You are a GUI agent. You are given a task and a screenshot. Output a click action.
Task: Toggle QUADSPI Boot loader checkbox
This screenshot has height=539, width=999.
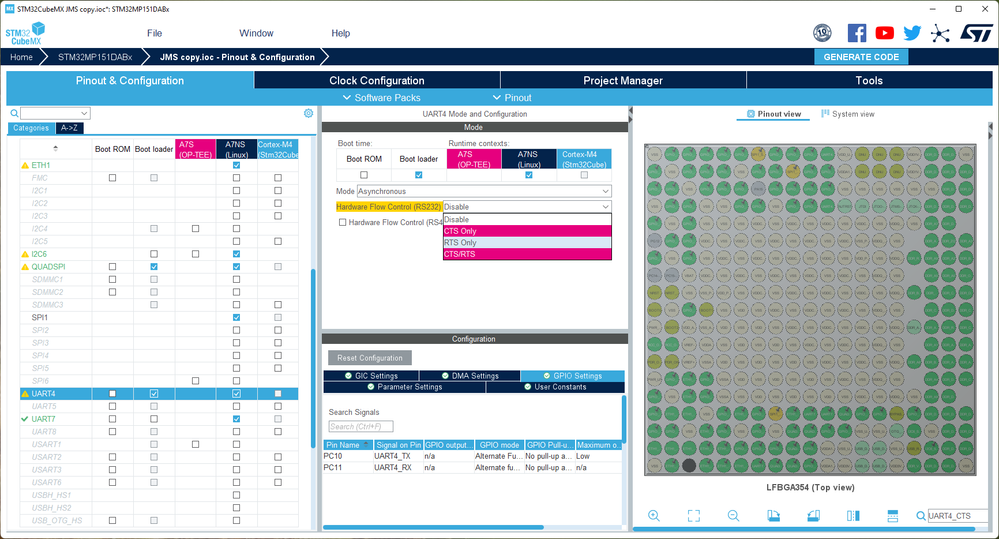[154, 267]
